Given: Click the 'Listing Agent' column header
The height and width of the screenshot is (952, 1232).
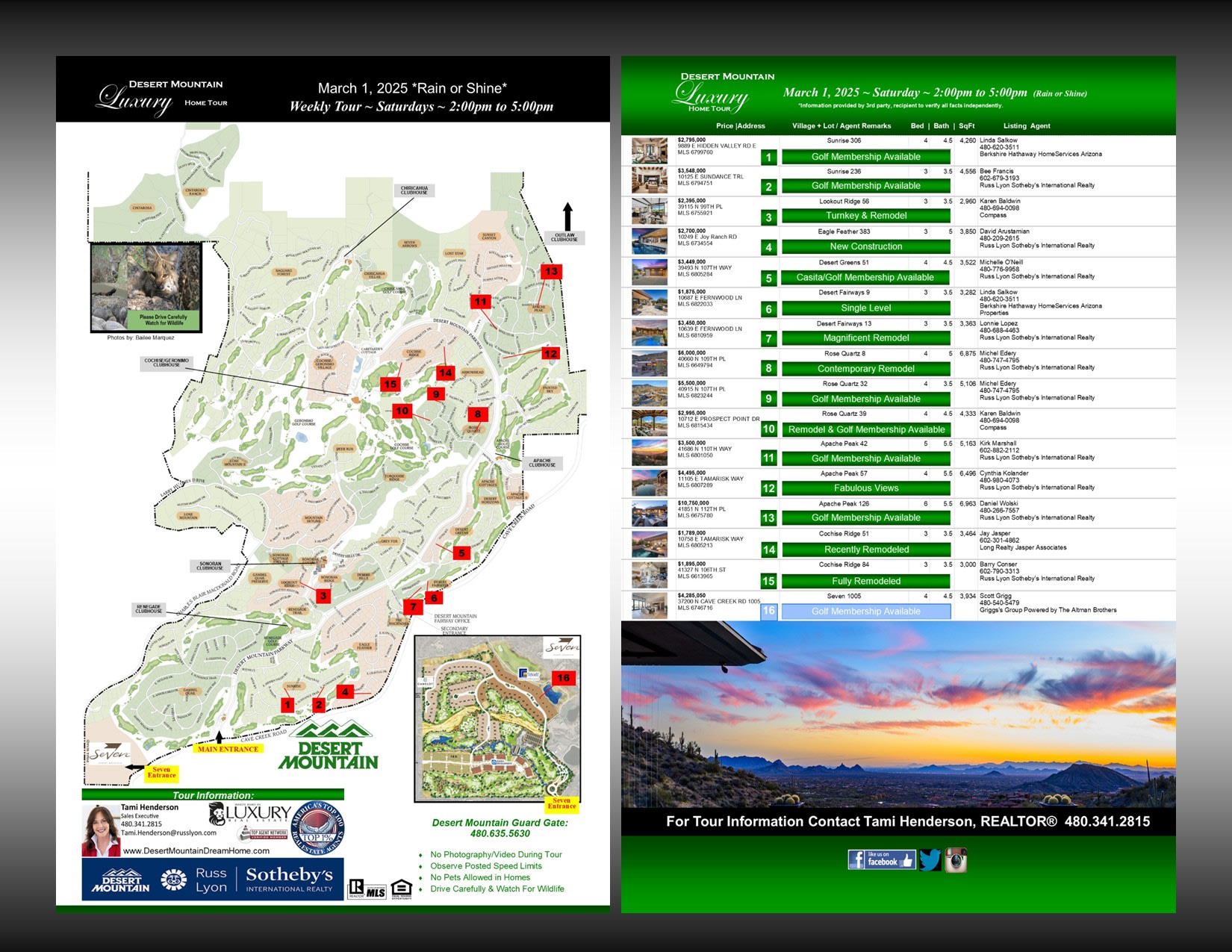Looking at the screenshot, I should [x=1027, y=126].
